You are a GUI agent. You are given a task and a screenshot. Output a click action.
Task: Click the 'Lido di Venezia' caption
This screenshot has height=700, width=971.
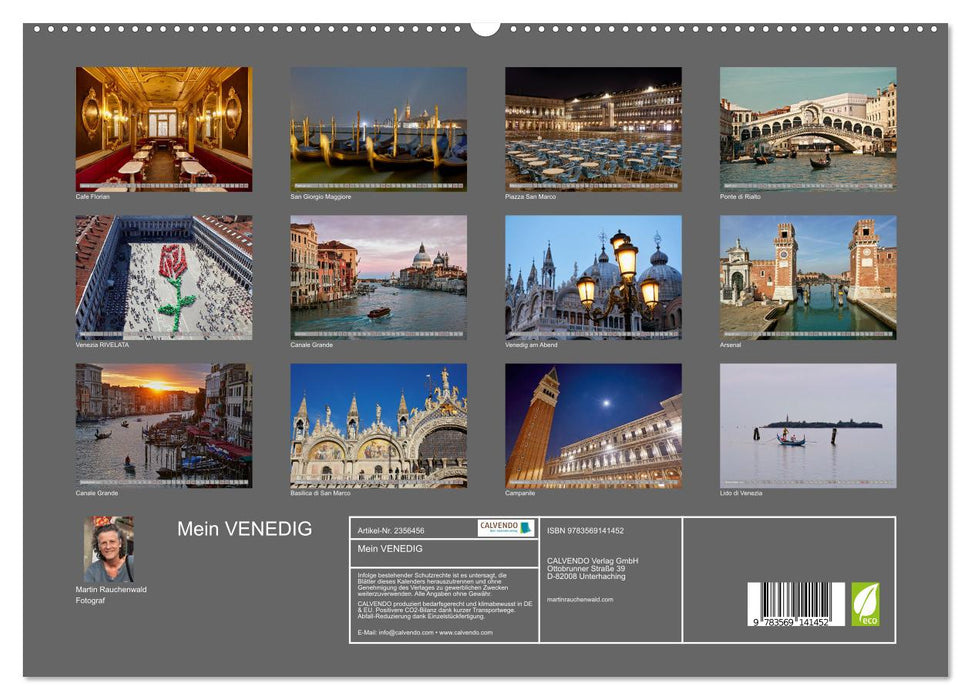(741, 494)
